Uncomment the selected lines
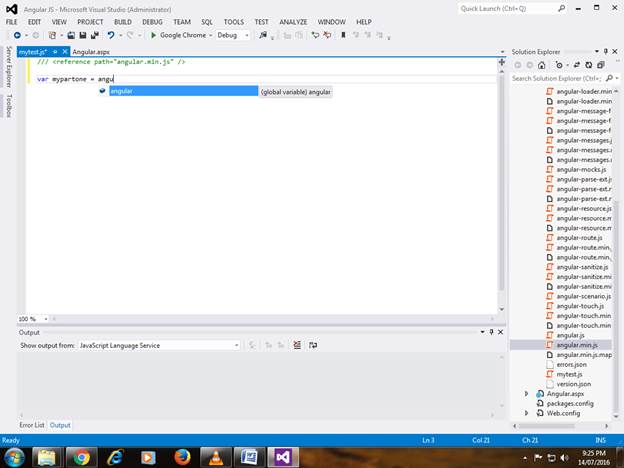 coord(327,35)
